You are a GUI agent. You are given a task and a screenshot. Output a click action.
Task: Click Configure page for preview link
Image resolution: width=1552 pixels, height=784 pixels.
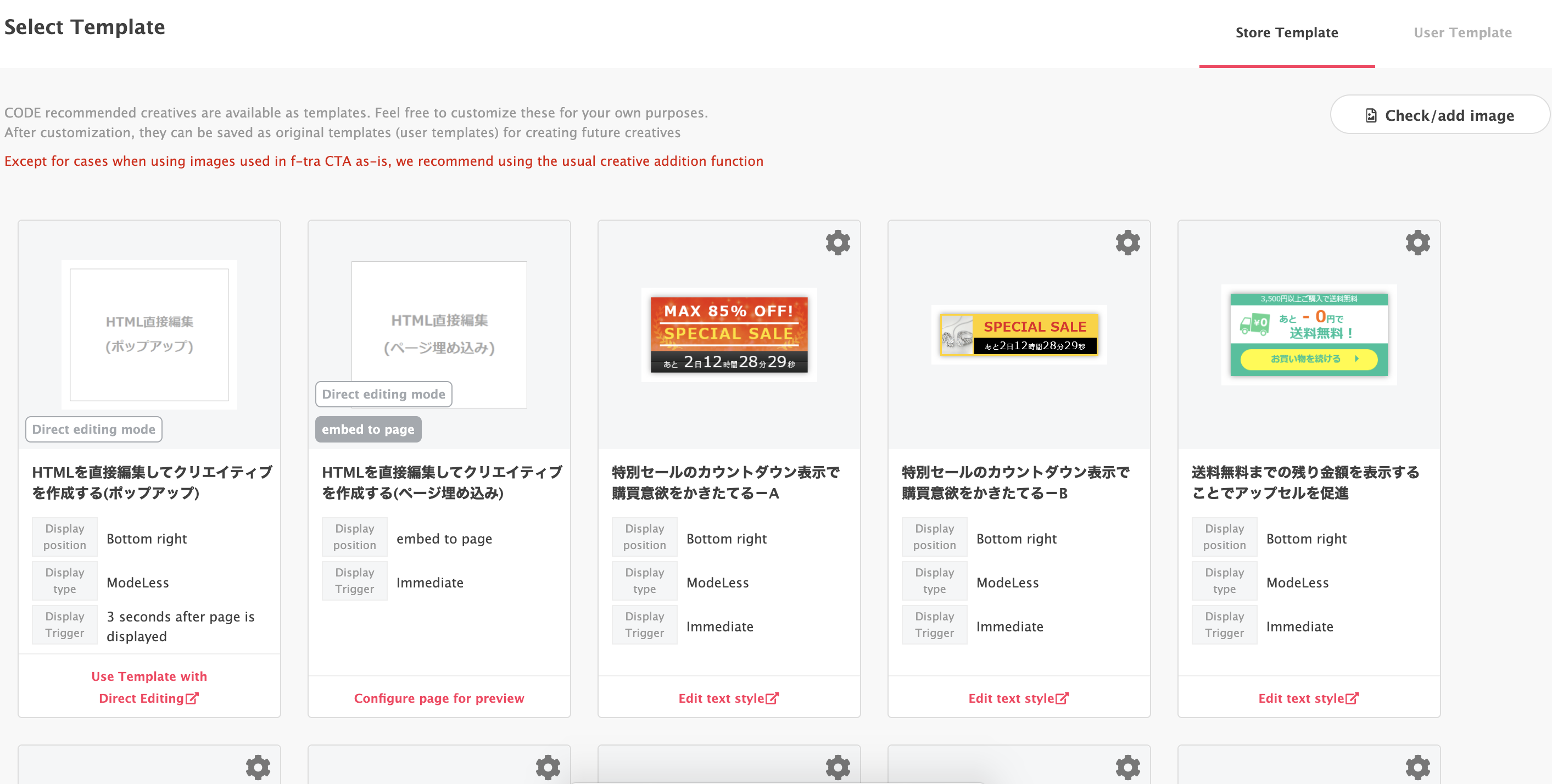pyautogui.click(x=439, y=698)
